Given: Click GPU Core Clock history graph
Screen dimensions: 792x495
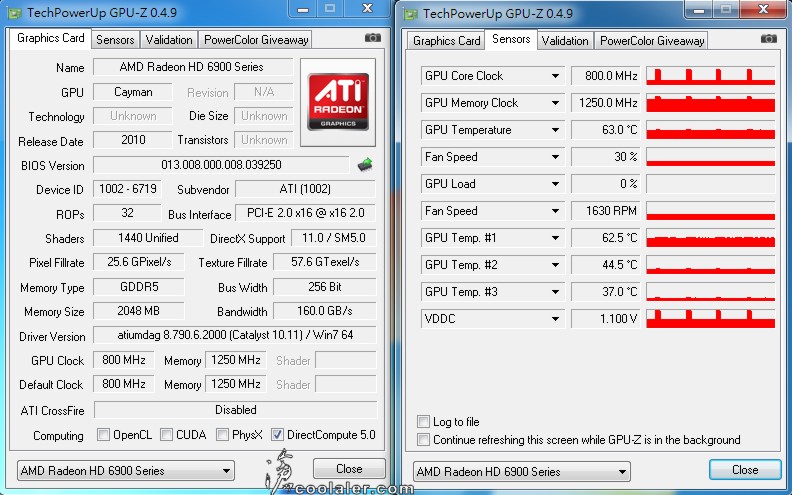Looking at the screenshot, I should click(710, 76).
